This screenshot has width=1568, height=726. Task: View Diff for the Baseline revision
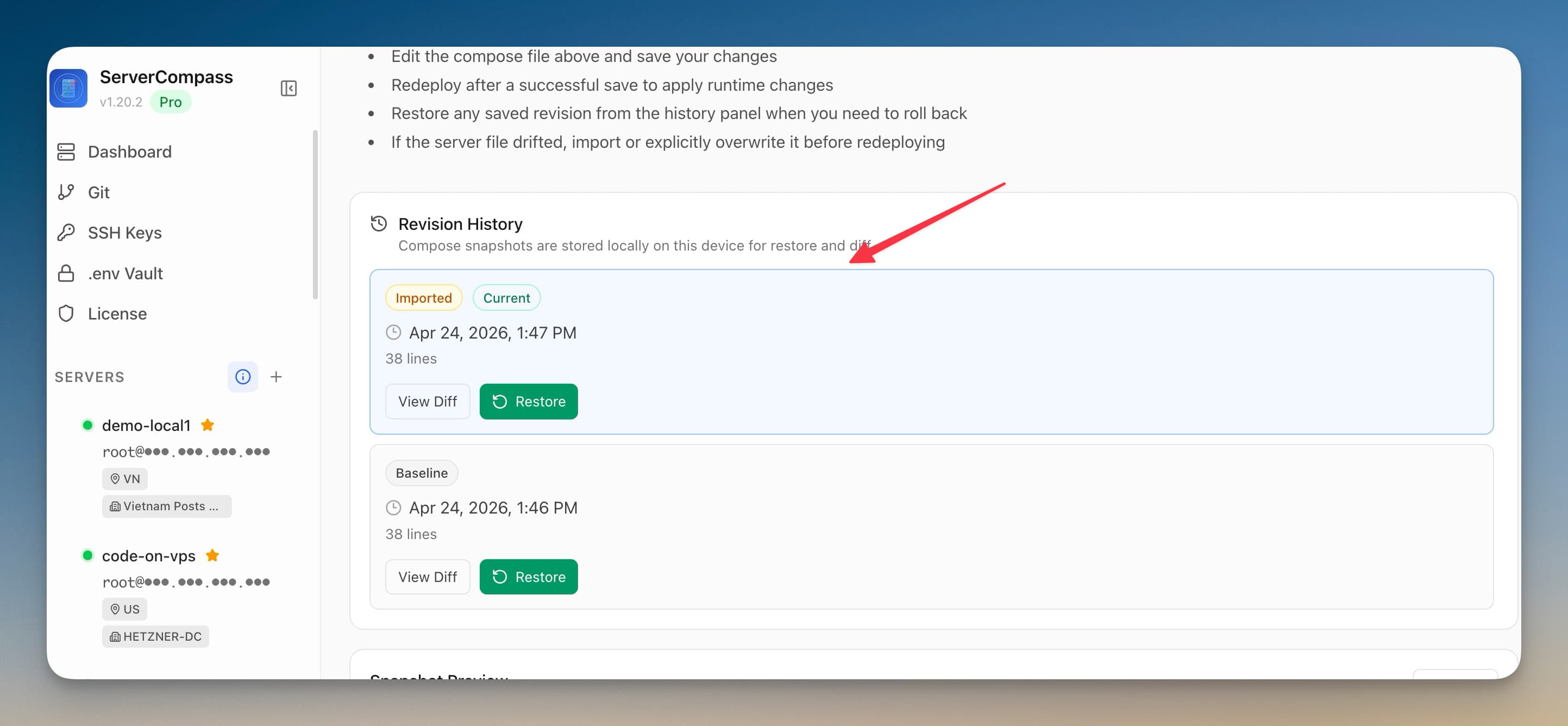pos(427,577)
